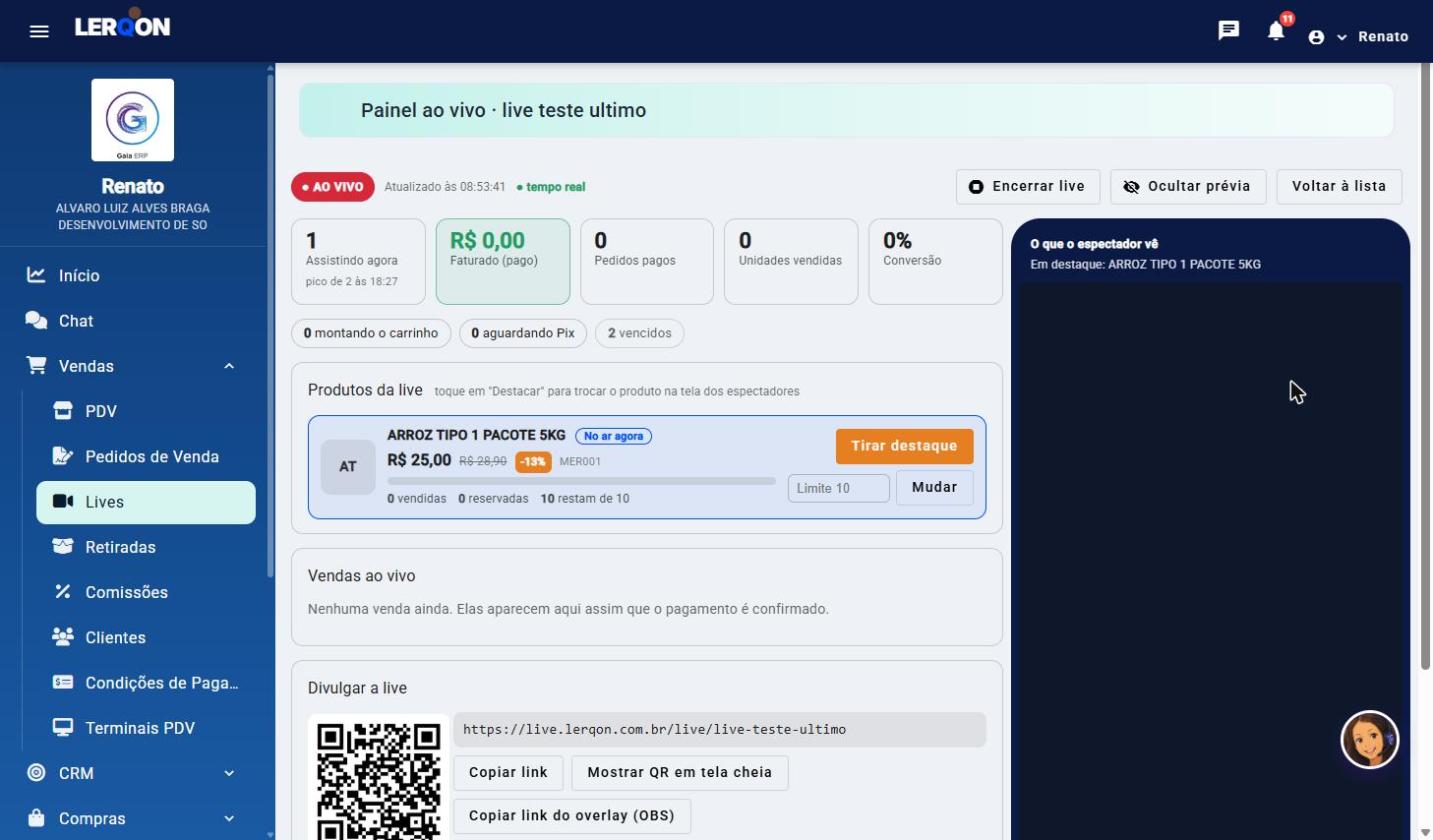
Task: Click the Clientes people icon
Action: pyautogui.click(x=63, y=636)
